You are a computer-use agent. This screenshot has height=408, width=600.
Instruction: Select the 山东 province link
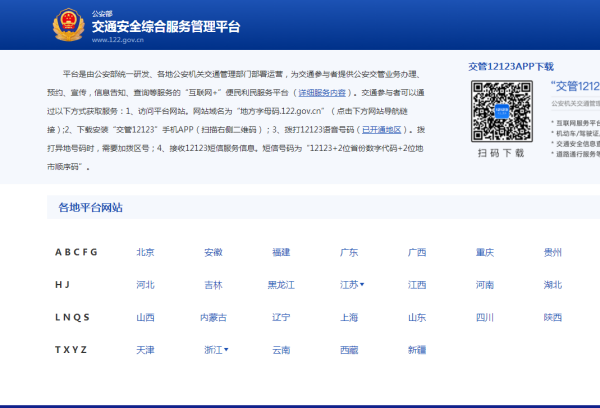click(417, 317)
